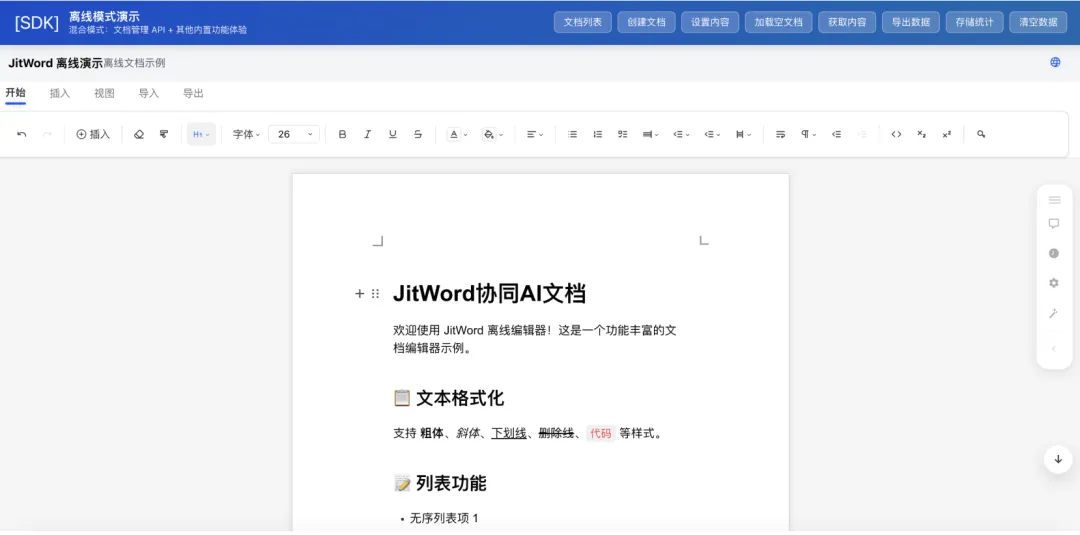Switch to the 导入 tab
The image size is (1080, 535).
(x=149, y=93)
